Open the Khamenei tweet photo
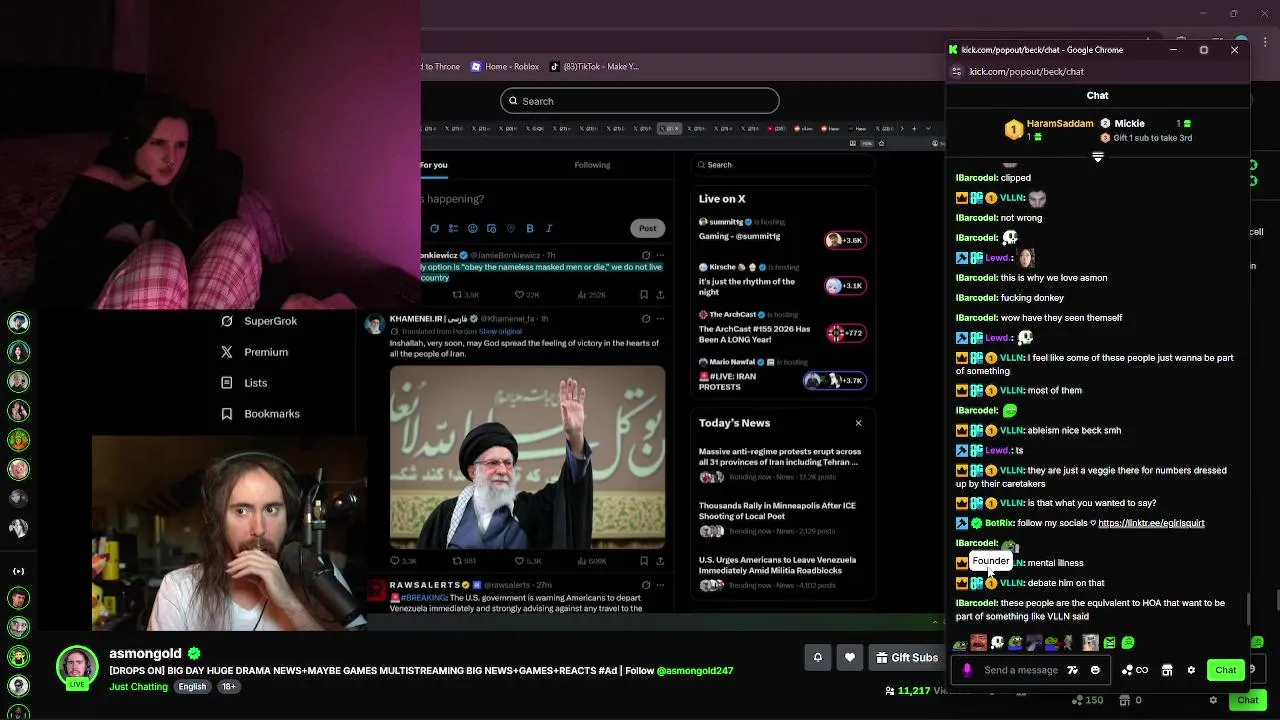The height and width of the screenshot is (720, 1280). point(527,457)
